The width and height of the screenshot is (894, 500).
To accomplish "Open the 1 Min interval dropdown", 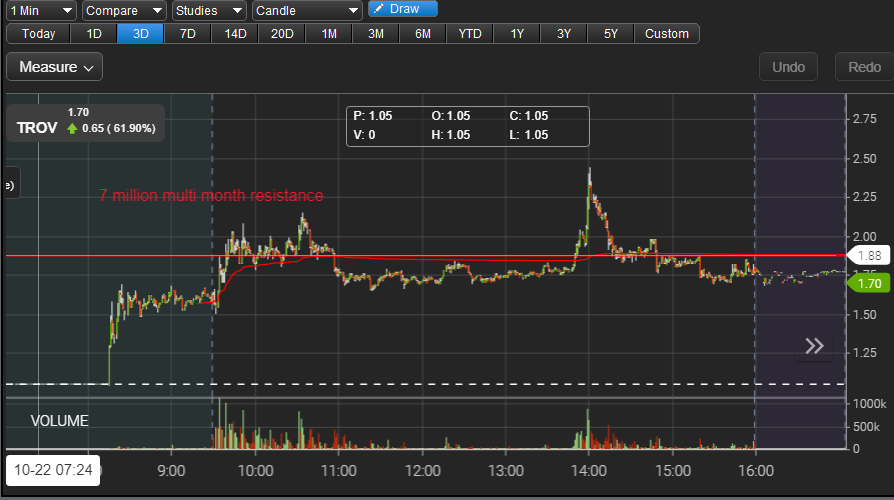I will point(42,10).
